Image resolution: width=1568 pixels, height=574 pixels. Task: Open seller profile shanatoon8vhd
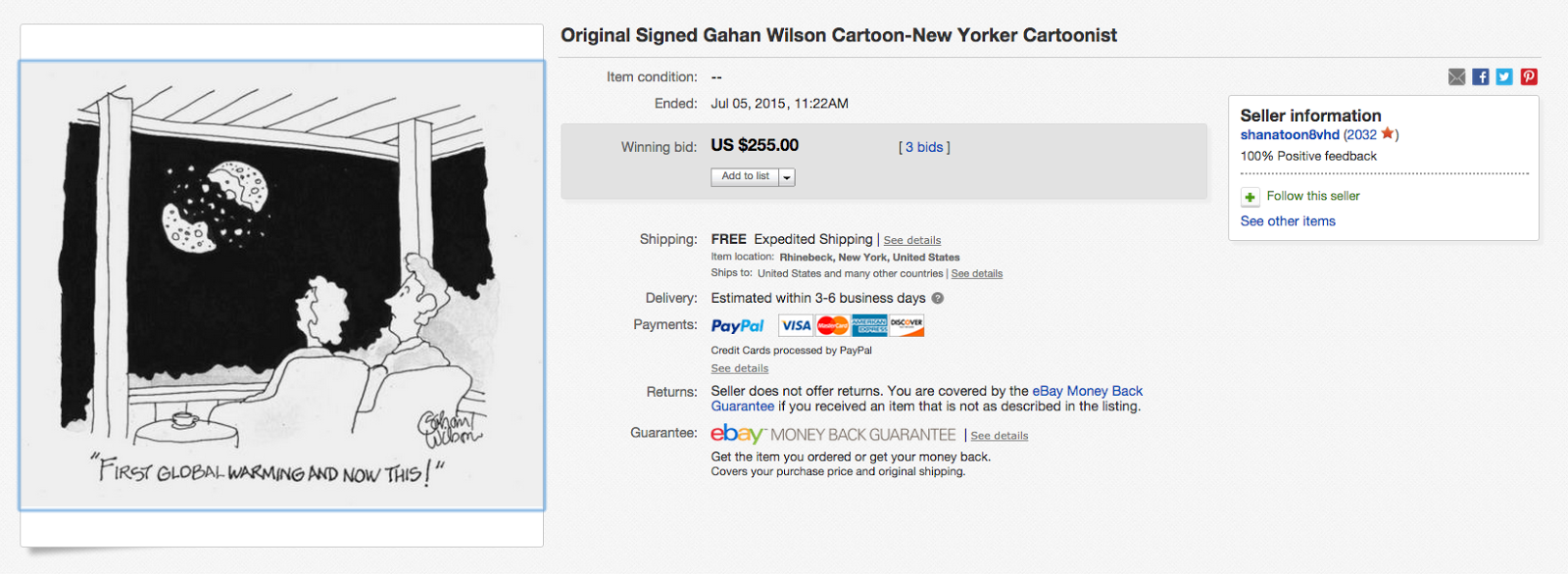point(1290,135)
